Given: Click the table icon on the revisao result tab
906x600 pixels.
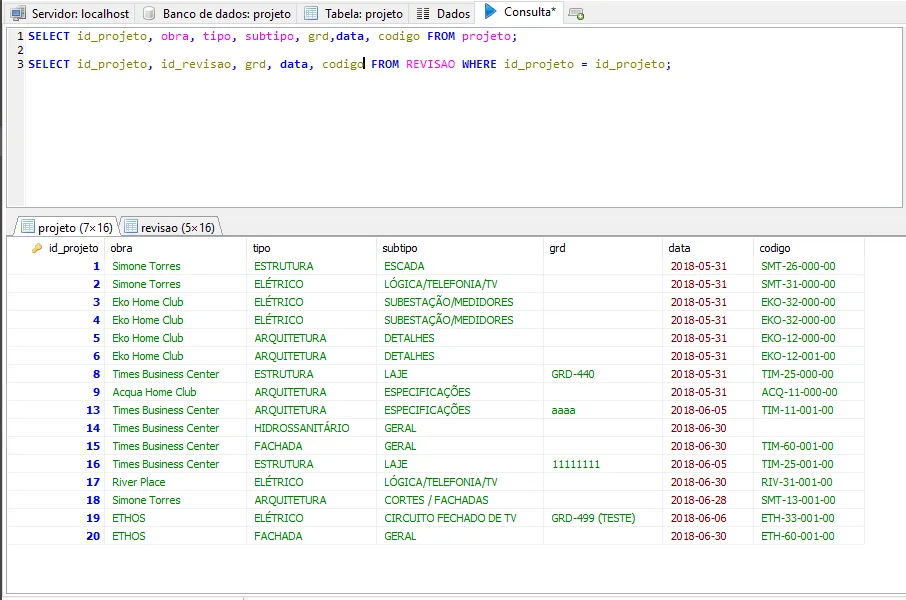Looking at the screenshot, I should (131, 227).
